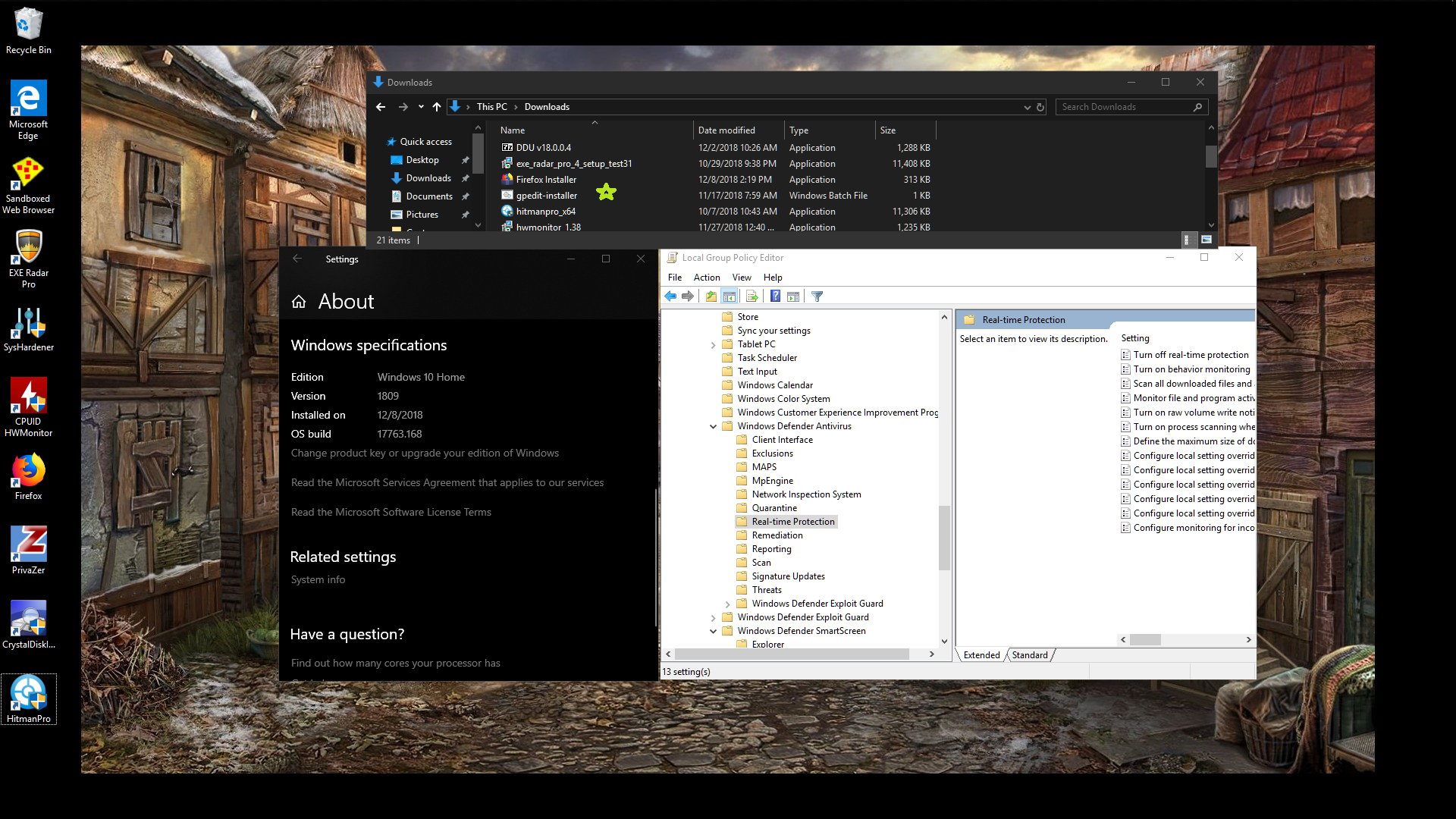The width and height of the screenshot is (1456, 819).
Task: Click the settings list horizontal scrollbar thumb
Action: click(1145, 640)
